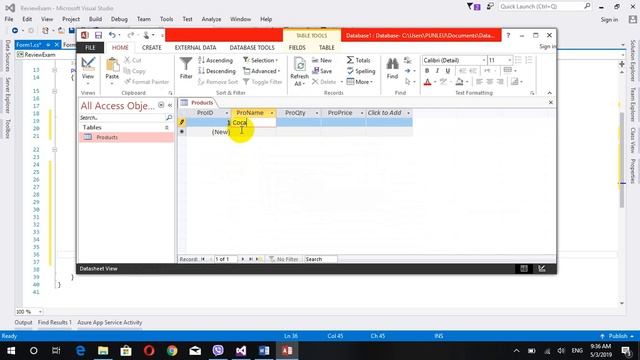Open the FILE tab in Access
This screenshot has width=640, height=360.
coord(90,48)
